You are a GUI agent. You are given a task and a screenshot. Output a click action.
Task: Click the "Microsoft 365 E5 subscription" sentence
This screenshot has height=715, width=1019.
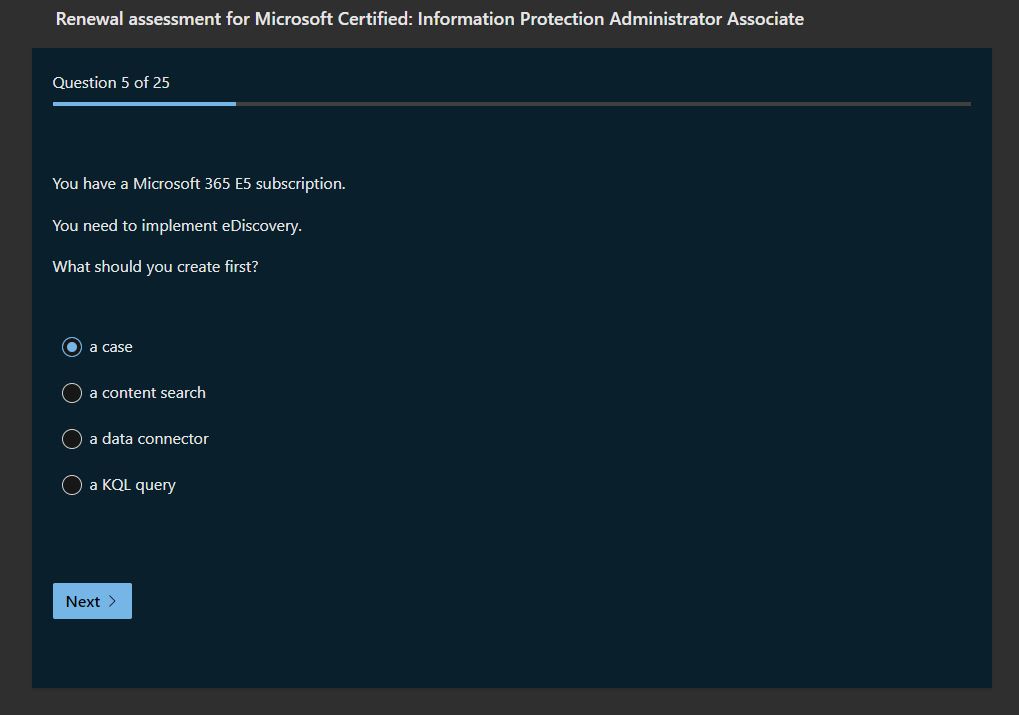coord(199,184)
